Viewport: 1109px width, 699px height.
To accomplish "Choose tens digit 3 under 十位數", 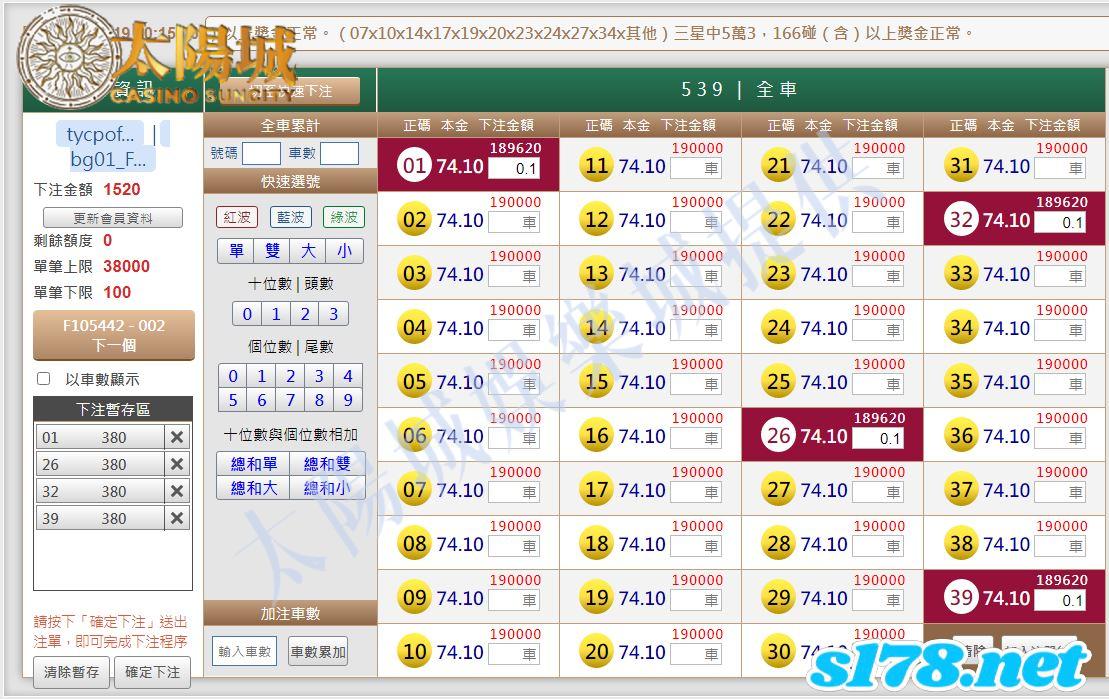I will click(334, 313).
